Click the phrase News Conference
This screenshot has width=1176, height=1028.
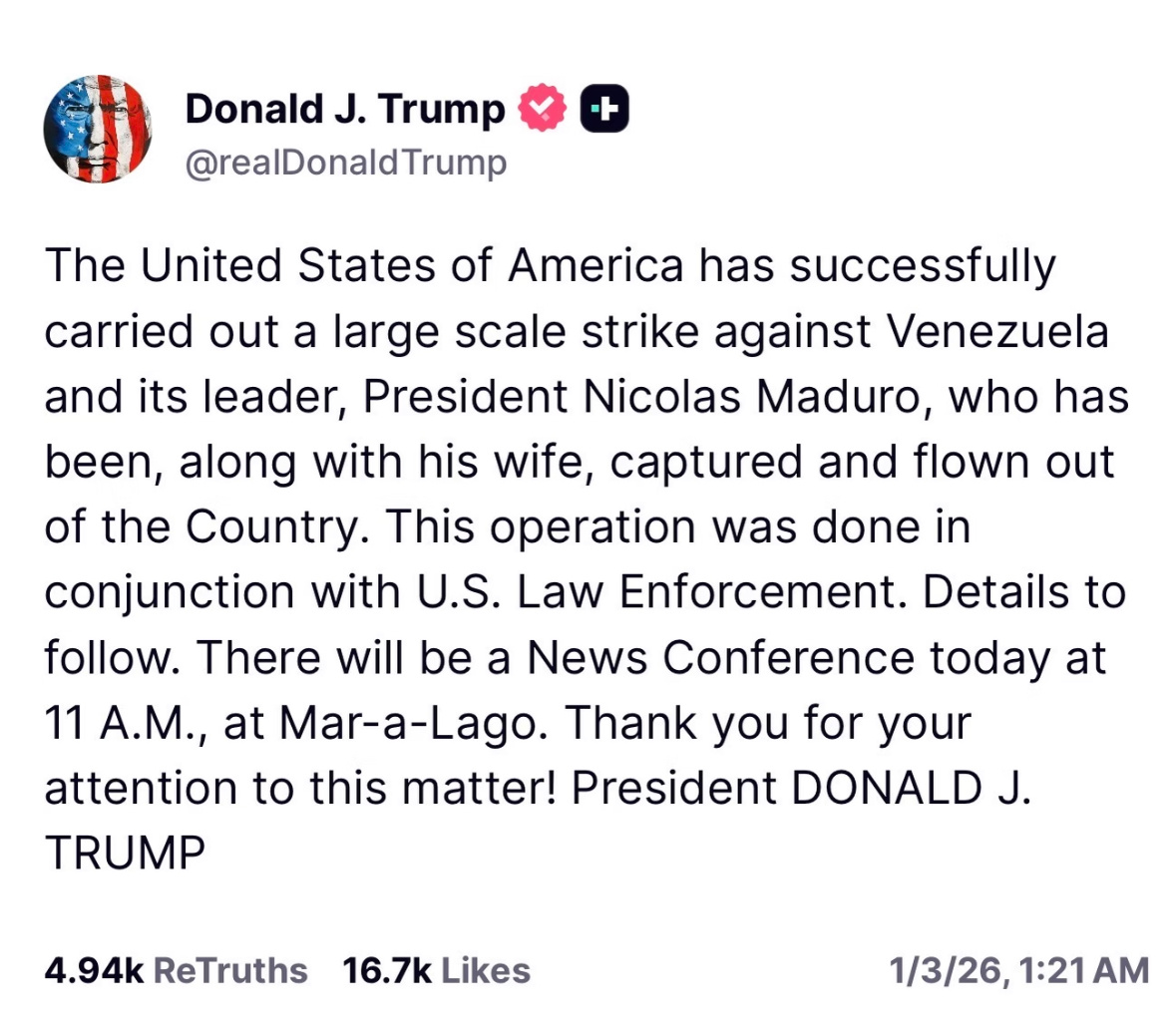pos(720,658)
